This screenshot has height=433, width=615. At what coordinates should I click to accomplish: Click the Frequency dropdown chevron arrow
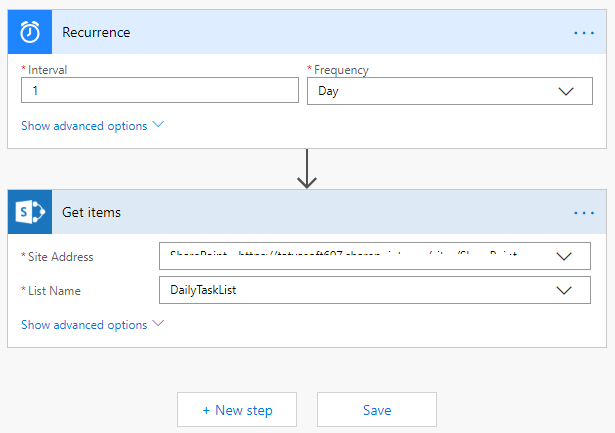coord(566,91)
